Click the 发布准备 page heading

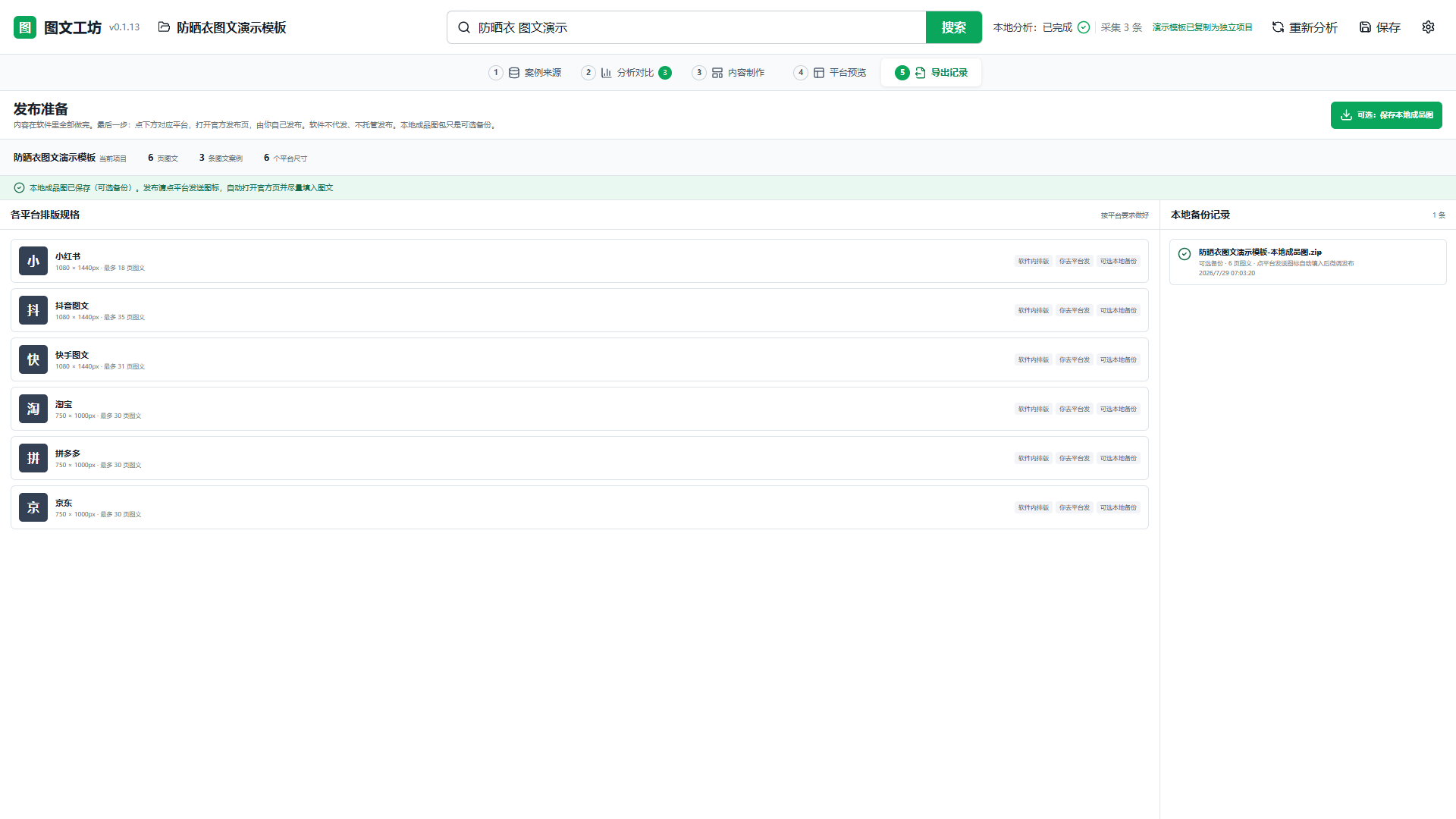pyautogui.click(x=41, y=109)
